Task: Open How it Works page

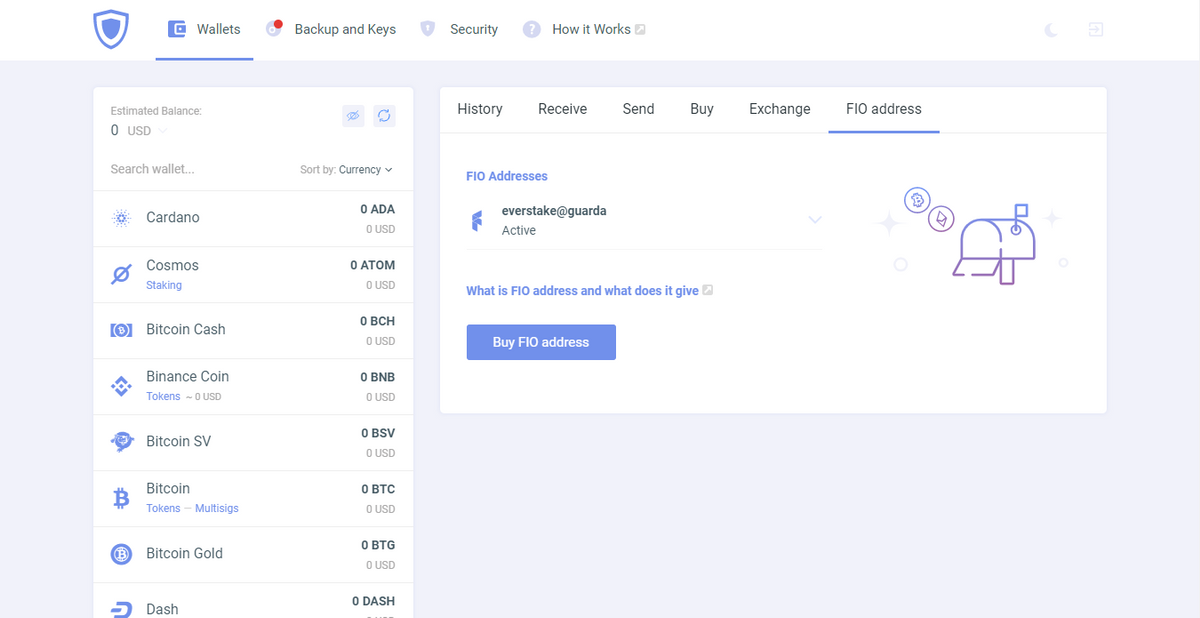Action: pos(585,29)
